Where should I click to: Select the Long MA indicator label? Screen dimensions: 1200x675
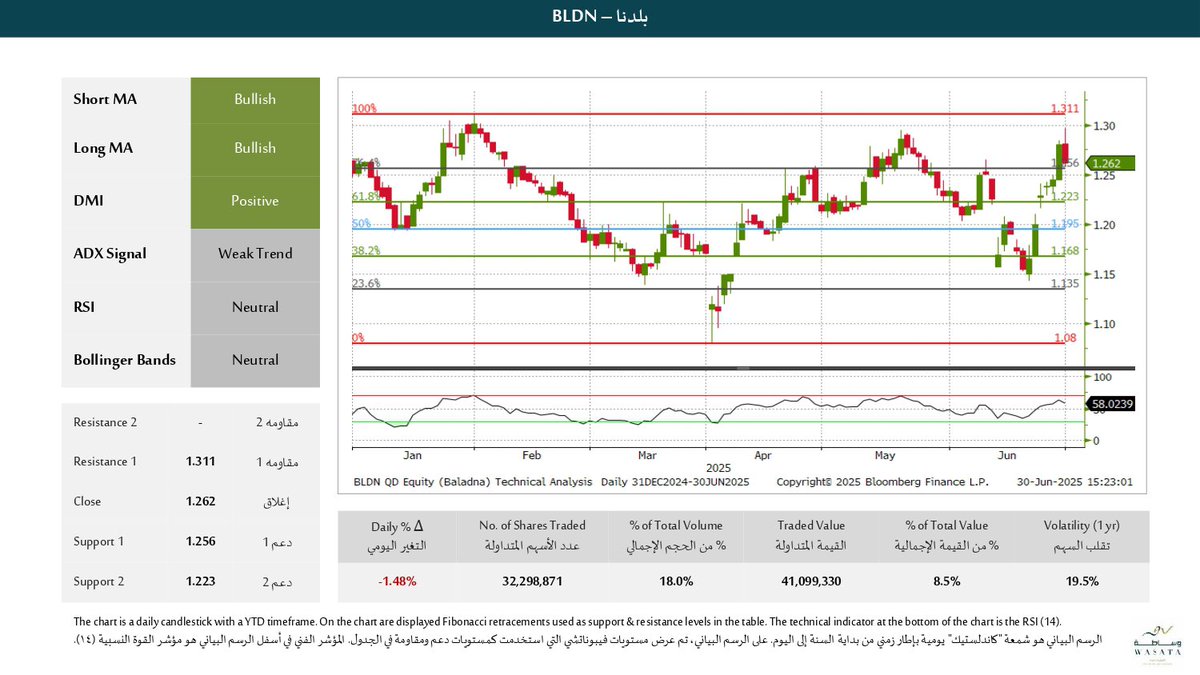click(103, 148)
